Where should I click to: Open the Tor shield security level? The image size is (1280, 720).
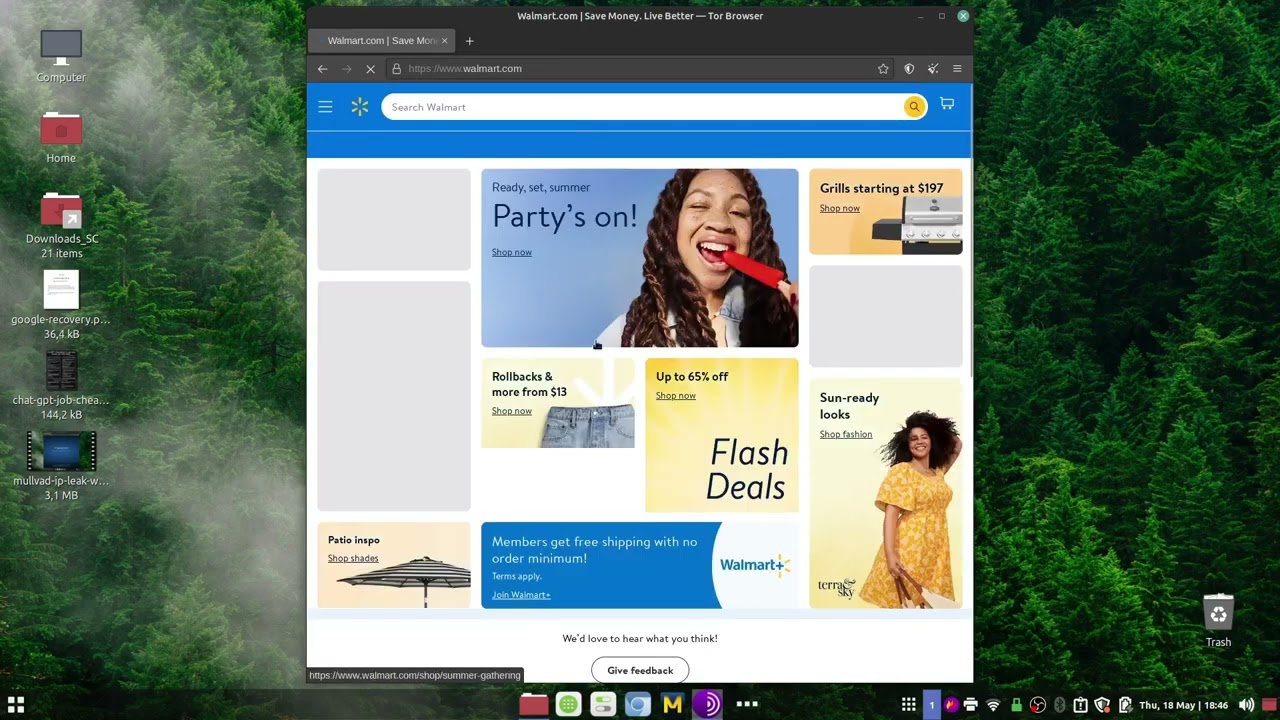click(909, 69)
